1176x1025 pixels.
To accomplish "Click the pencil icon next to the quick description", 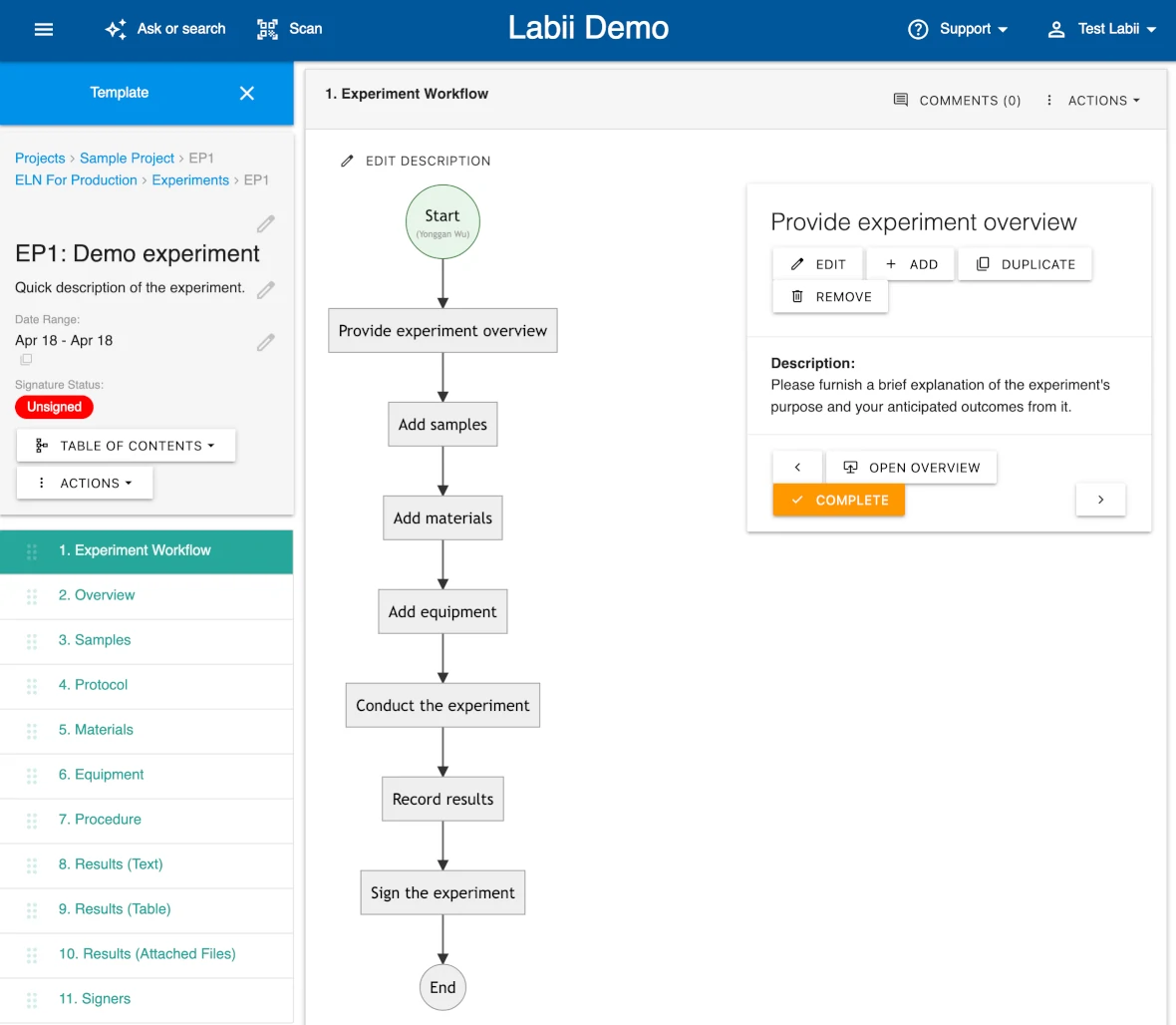I will [265, 289].
